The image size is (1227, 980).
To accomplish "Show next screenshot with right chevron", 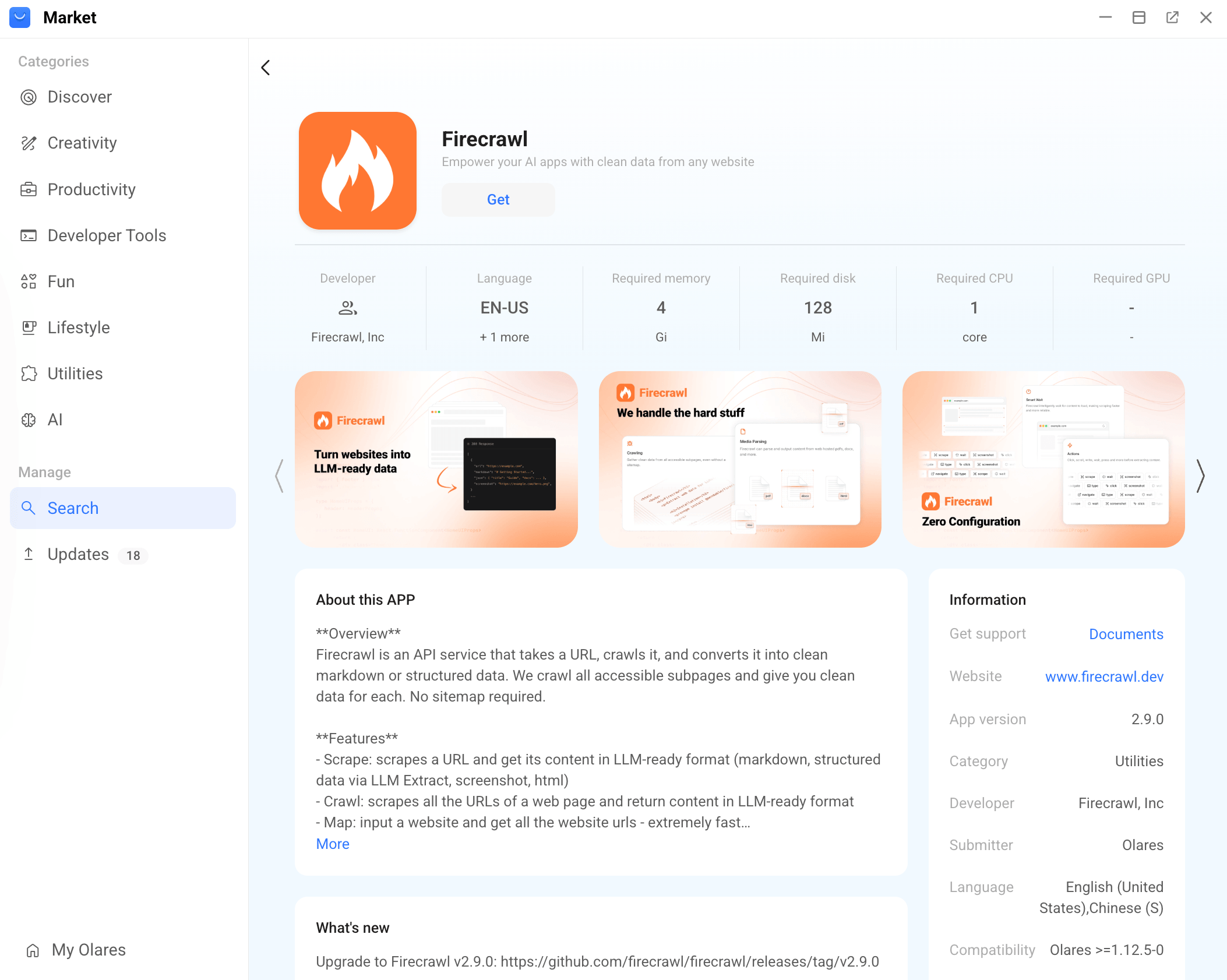I will point(1200,475).
